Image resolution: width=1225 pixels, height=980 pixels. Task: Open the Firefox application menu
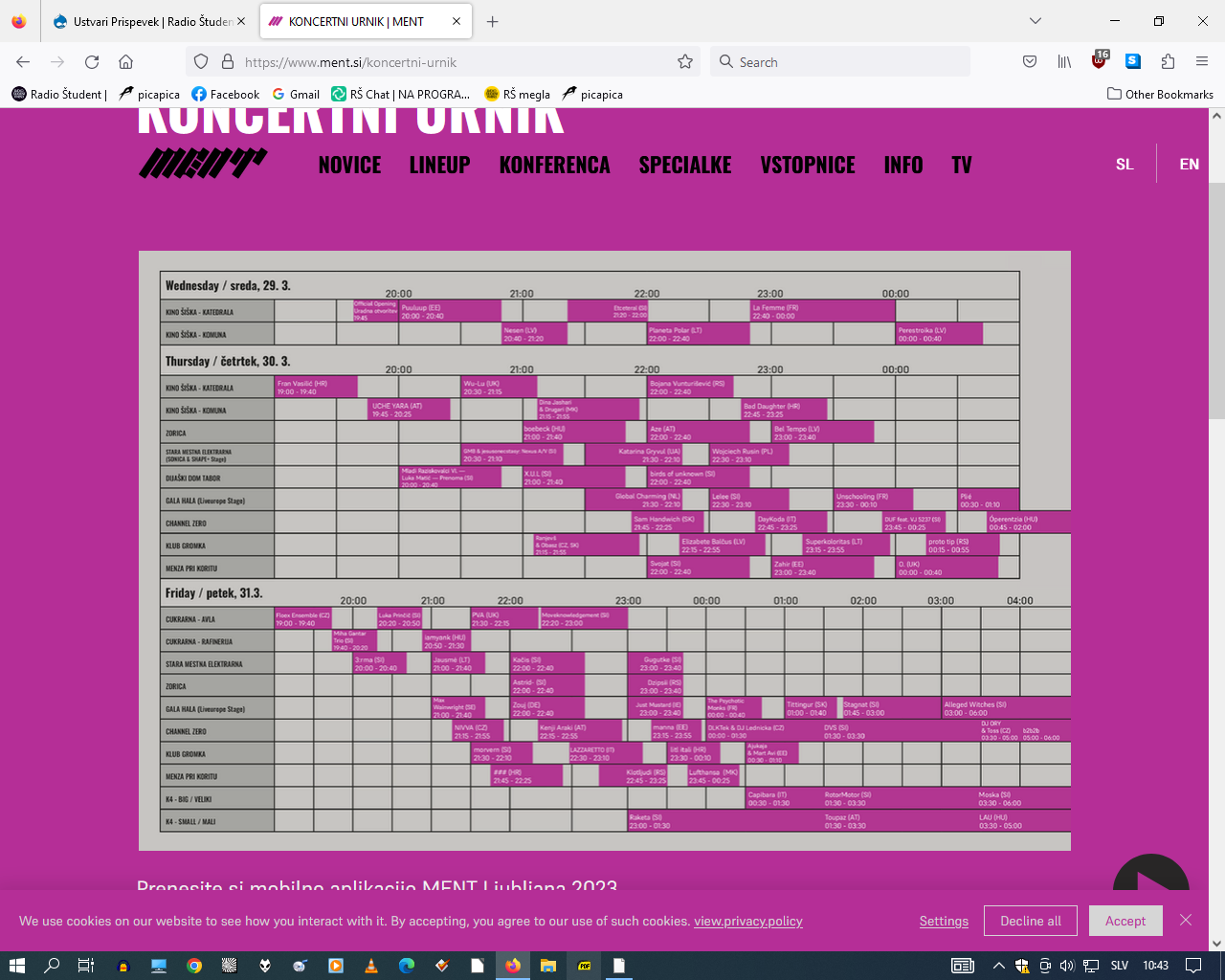1202,62
